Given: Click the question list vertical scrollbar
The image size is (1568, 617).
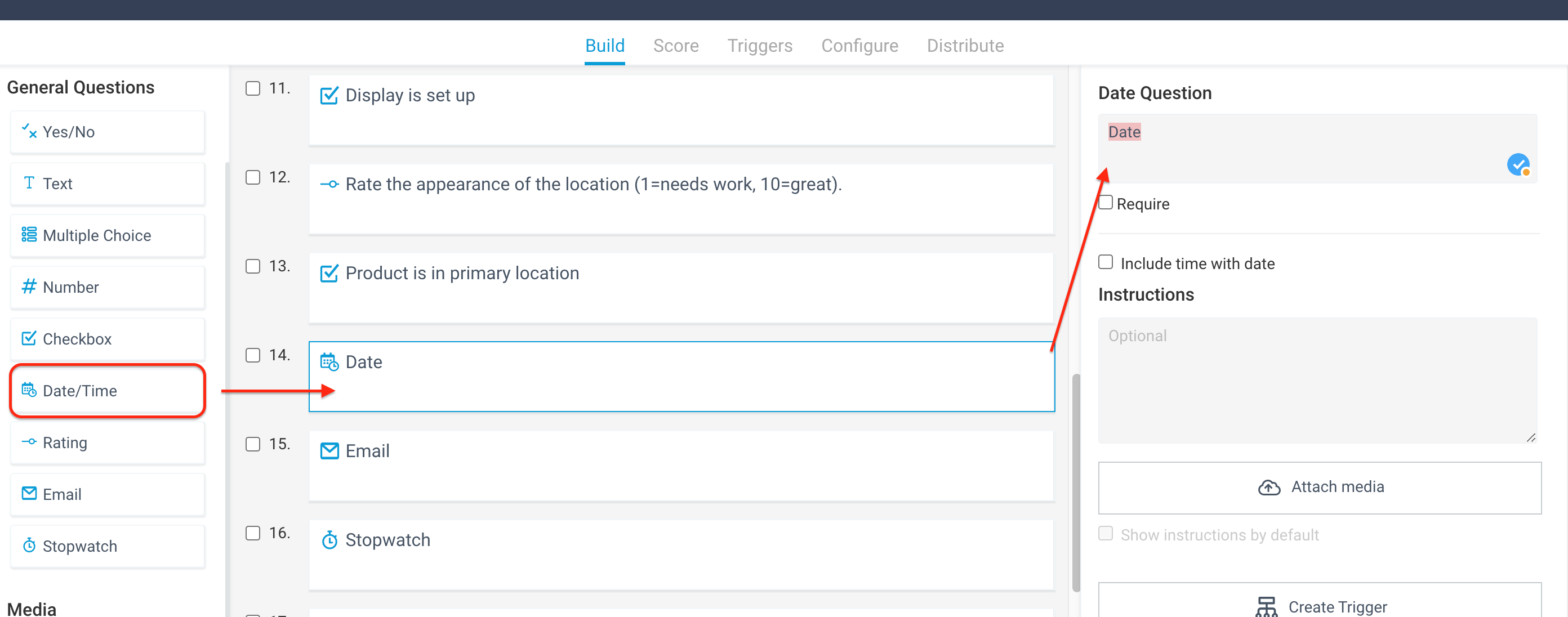Looking at the screenshot, I should click(x=1076, y=482).
